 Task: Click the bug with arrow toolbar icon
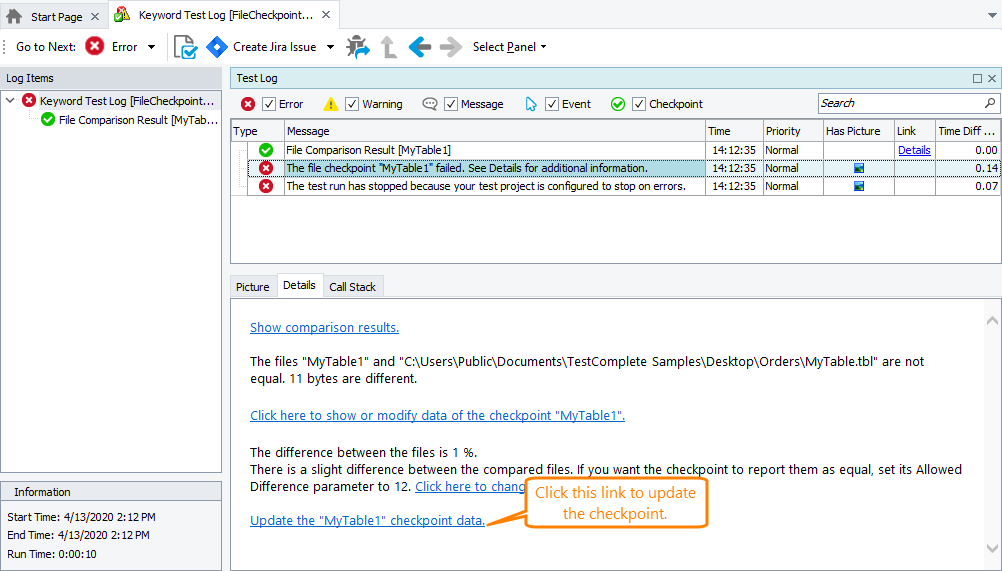357,47
